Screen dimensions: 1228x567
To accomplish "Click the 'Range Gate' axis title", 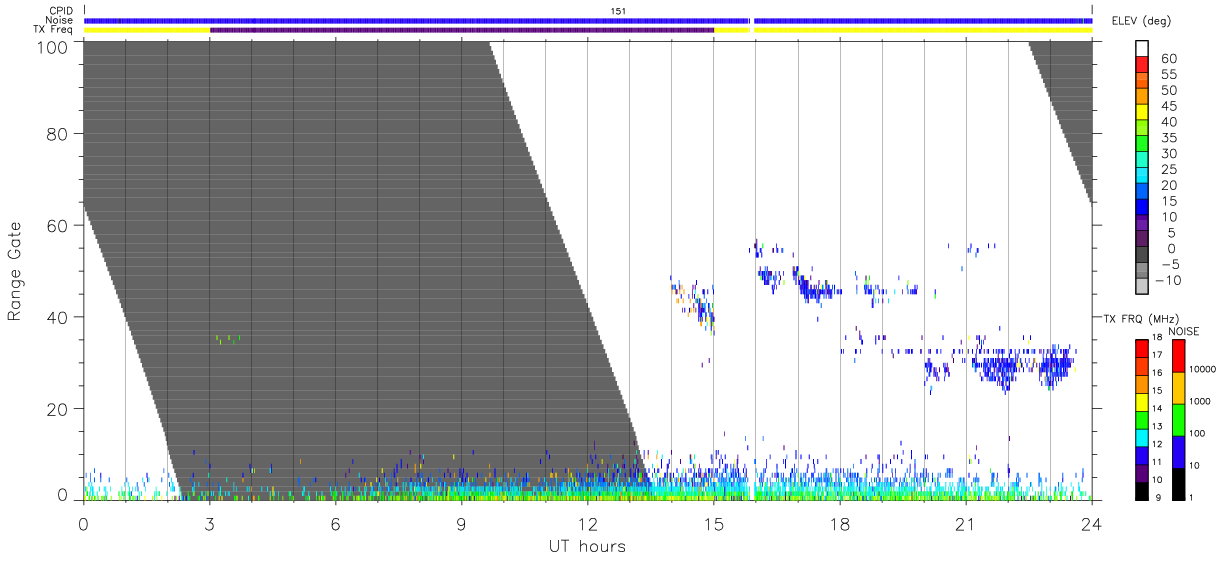I will [x=15, y=271].
